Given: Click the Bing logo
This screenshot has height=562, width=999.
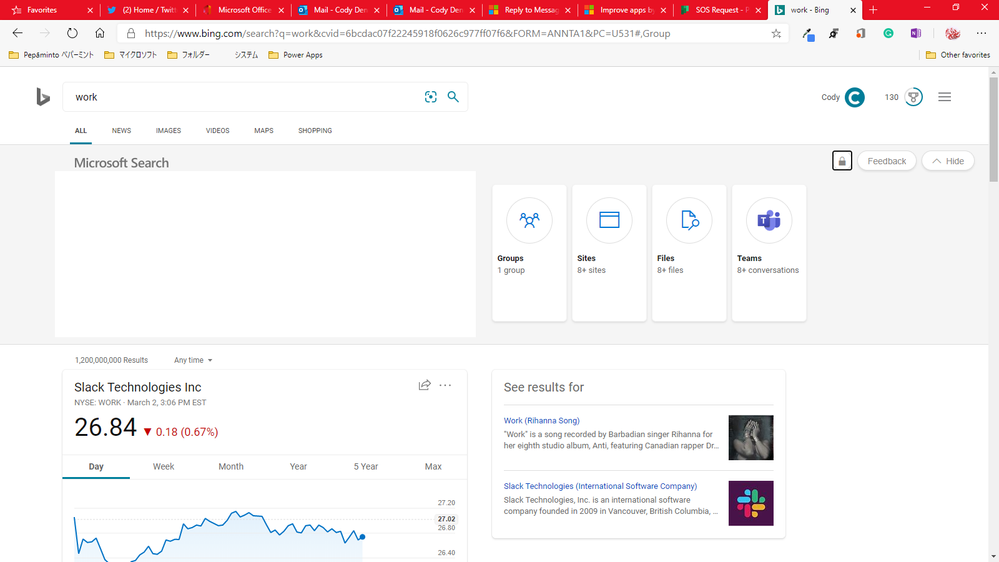Looking at the screenshot, I should pyautogui.click(x=43, y=97).
